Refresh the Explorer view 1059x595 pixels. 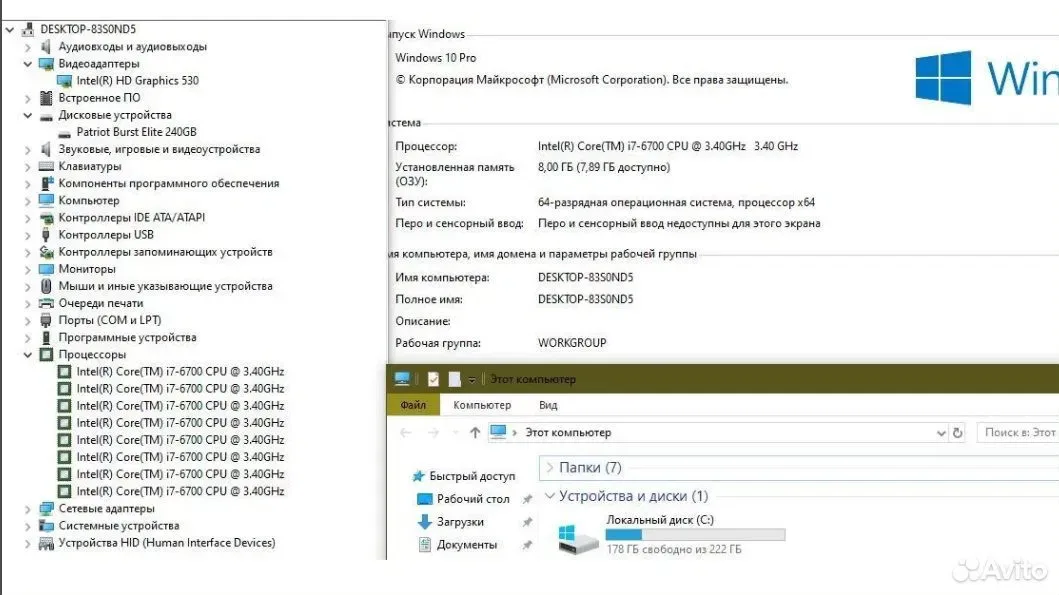tap(957, 433)
